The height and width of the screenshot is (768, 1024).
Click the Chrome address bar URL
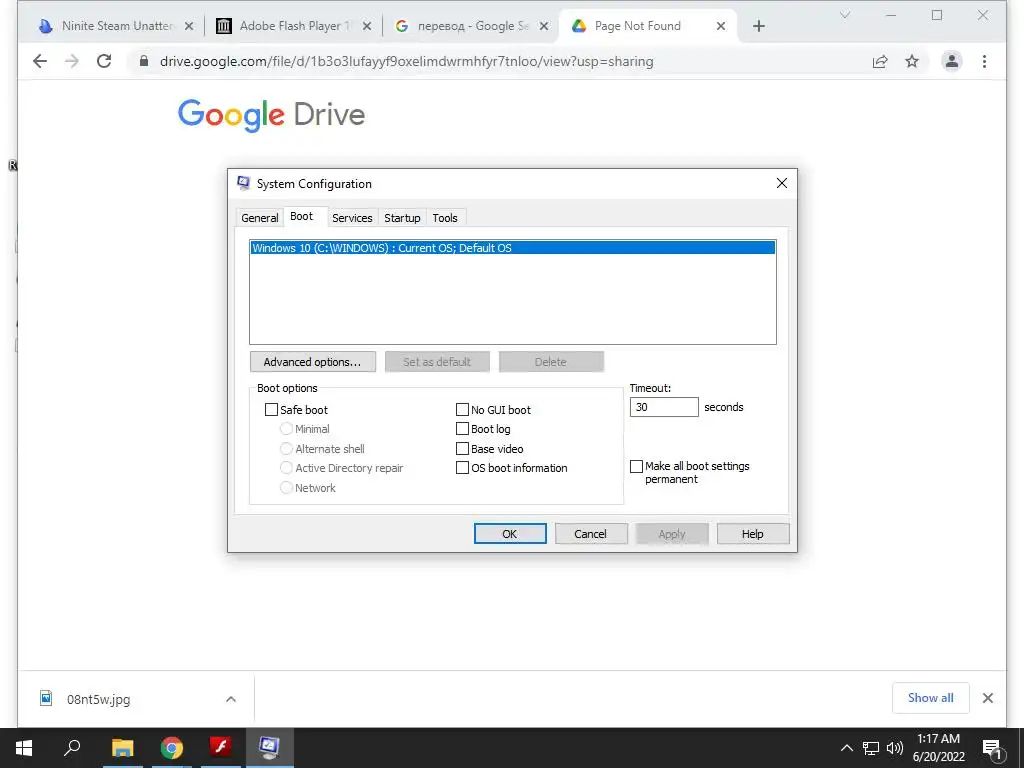[x=406, y=61]
